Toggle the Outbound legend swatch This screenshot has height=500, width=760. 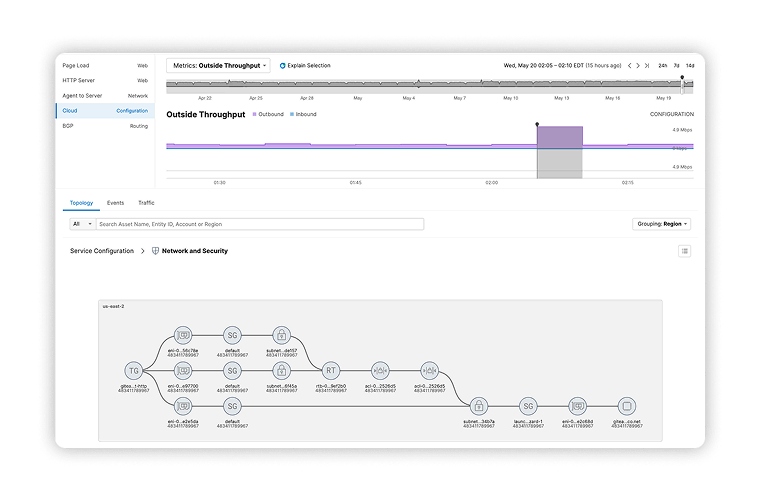(x=254, y=114)
